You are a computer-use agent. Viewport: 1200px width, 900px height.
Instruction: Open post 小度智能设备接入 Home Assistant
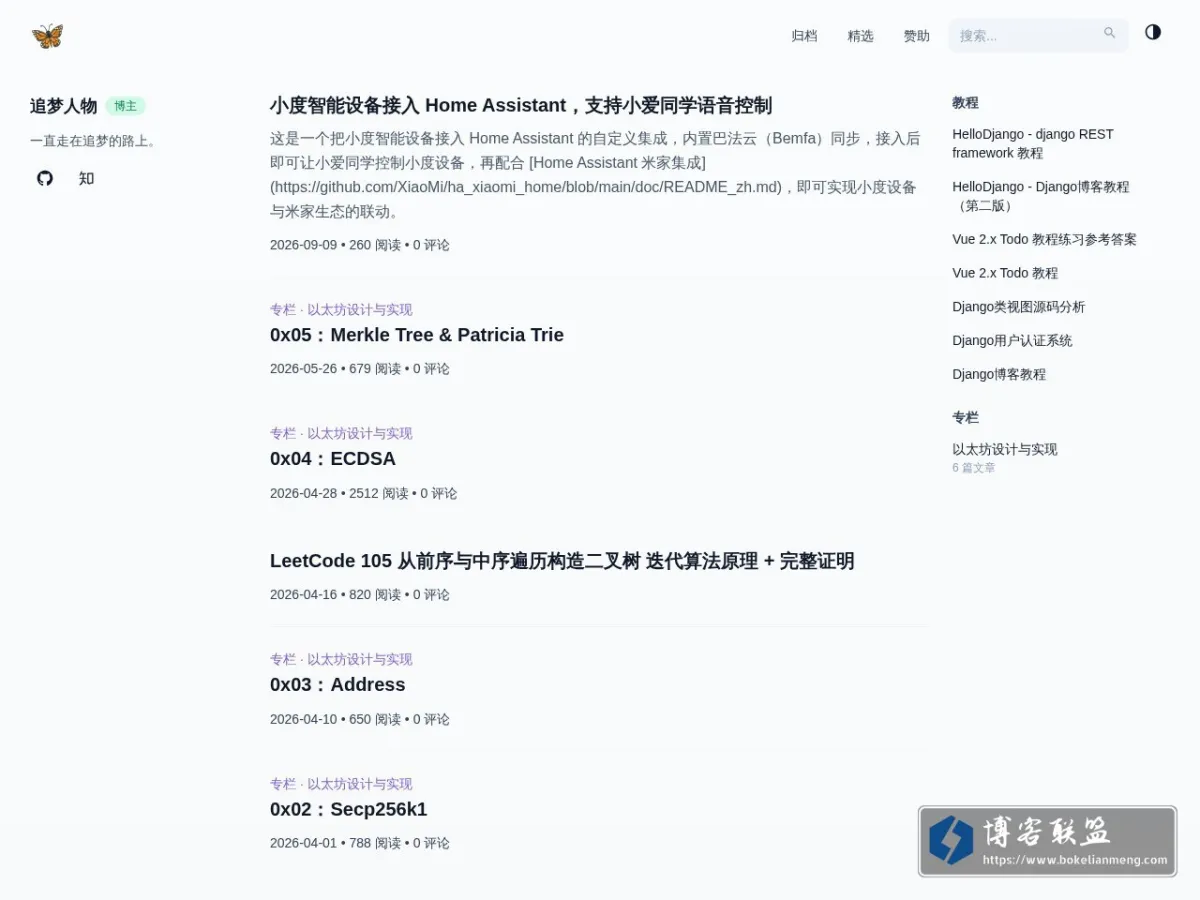[521, 105]
